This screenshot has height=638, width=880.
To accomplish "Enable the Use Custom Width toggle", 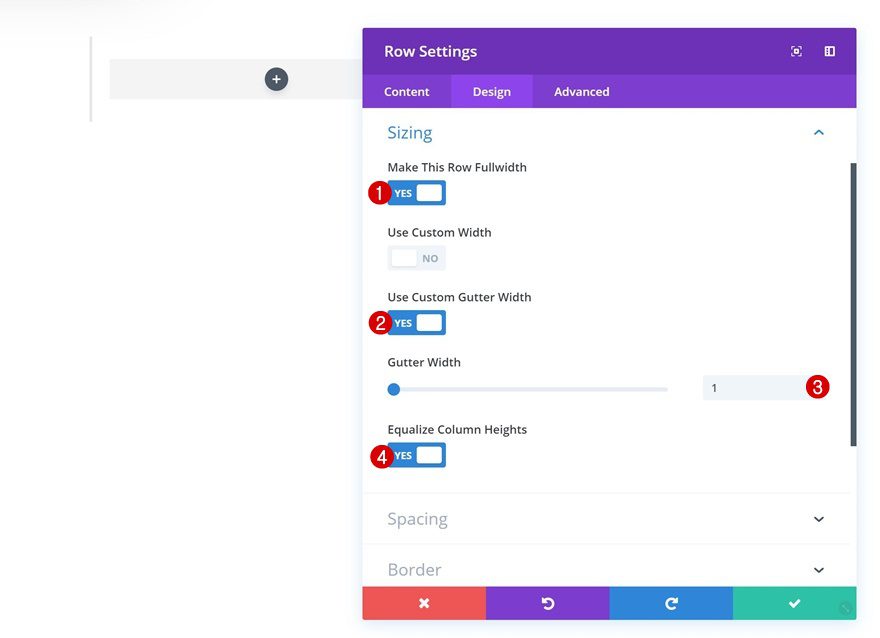I will [x=416, y=257].
